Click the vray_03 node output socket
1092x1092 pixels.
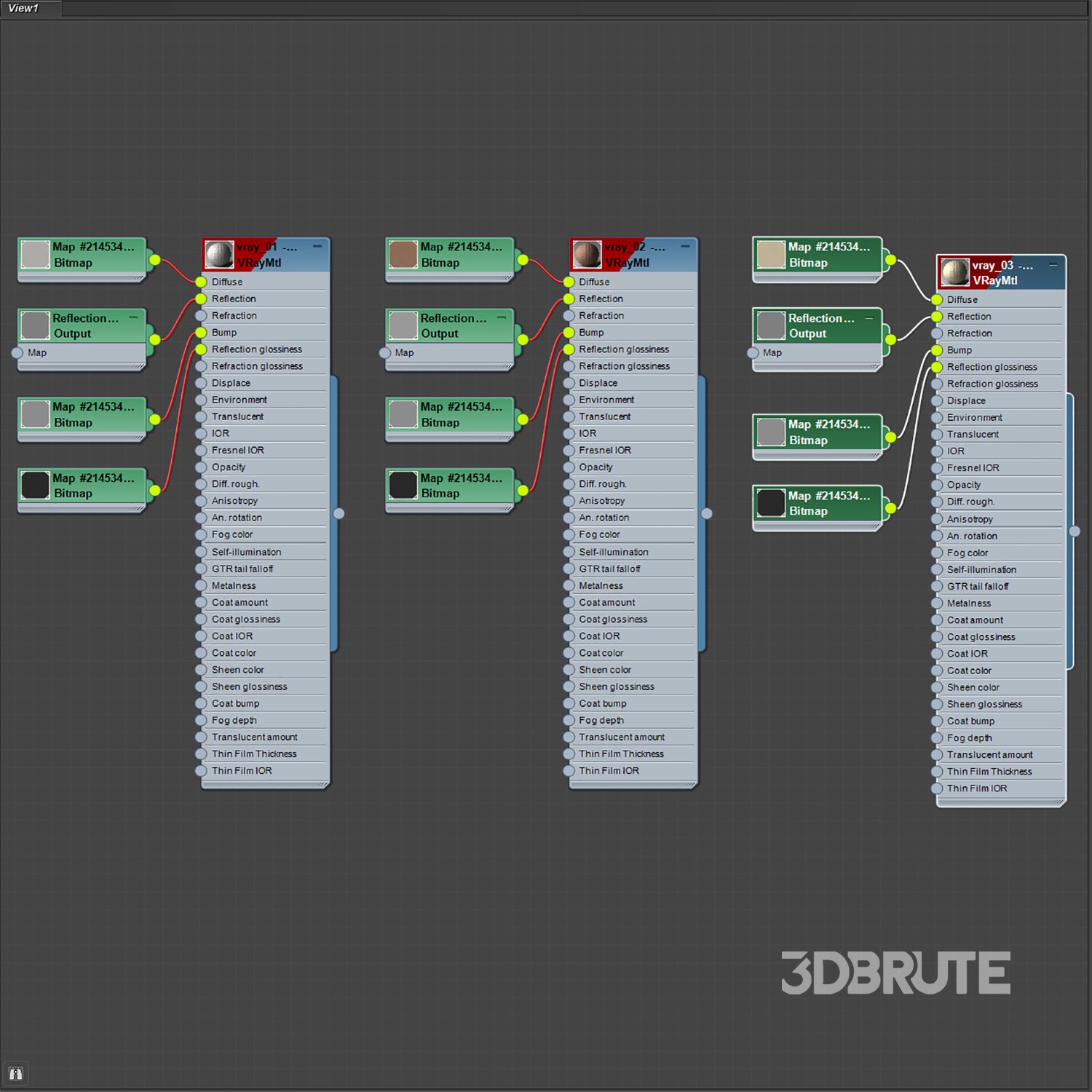1075,531
